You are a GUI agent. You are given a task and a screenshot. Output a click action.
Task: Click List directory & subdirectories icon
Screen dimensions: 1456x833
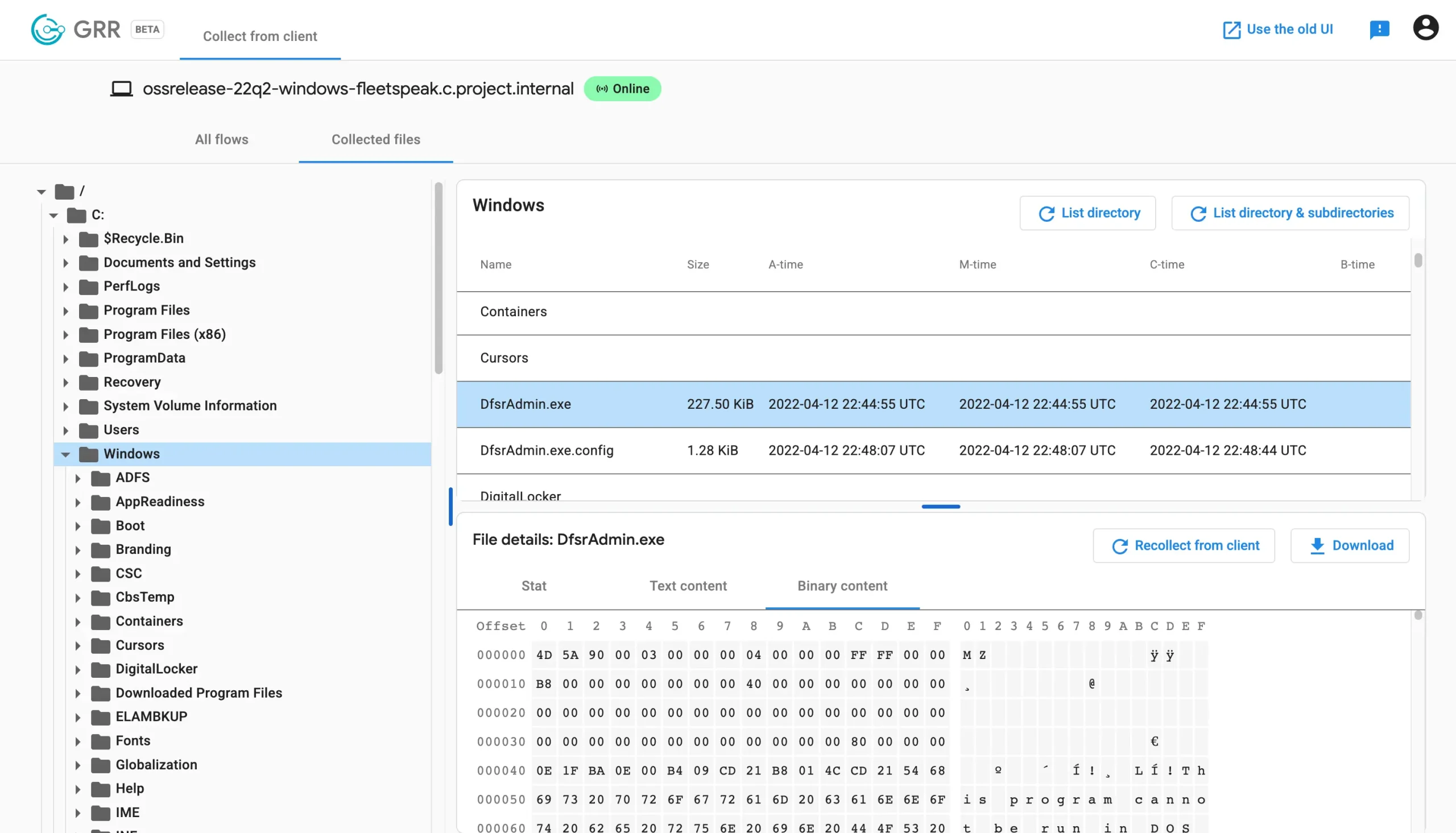click(x=1197, y=213)
